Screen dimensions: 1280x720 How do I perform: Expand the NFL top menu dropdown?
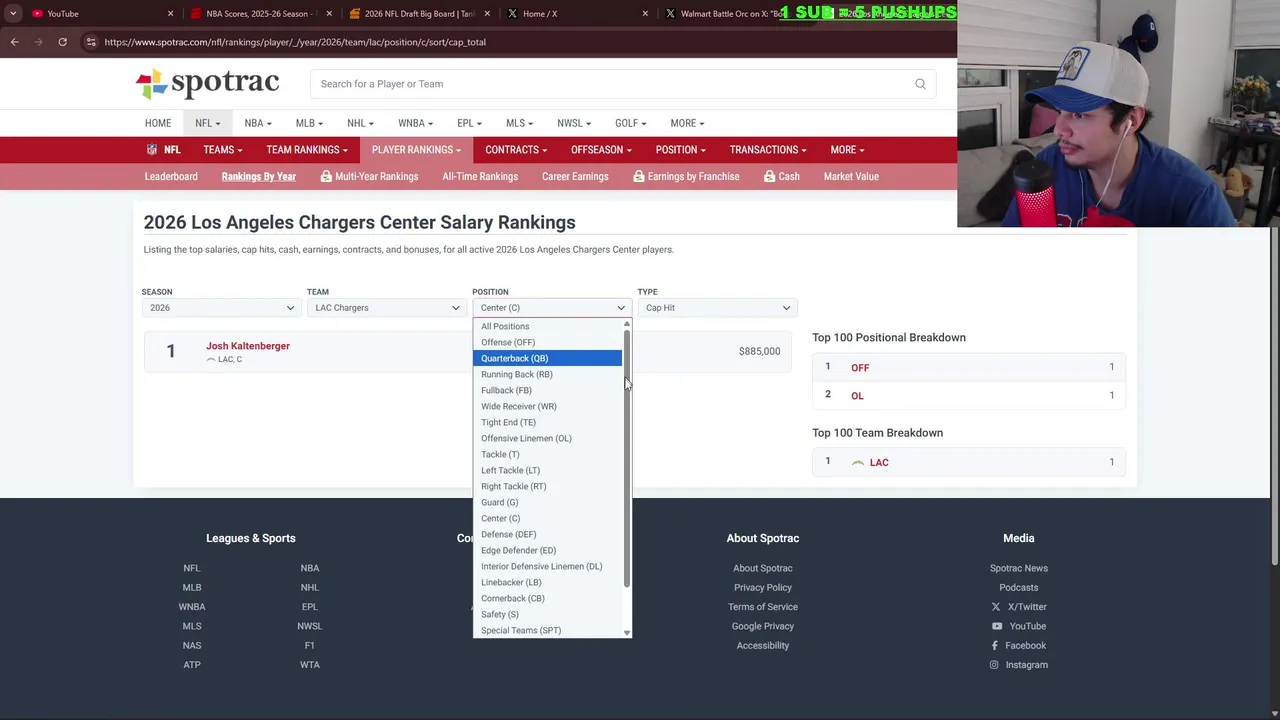[x=207, y=123]
